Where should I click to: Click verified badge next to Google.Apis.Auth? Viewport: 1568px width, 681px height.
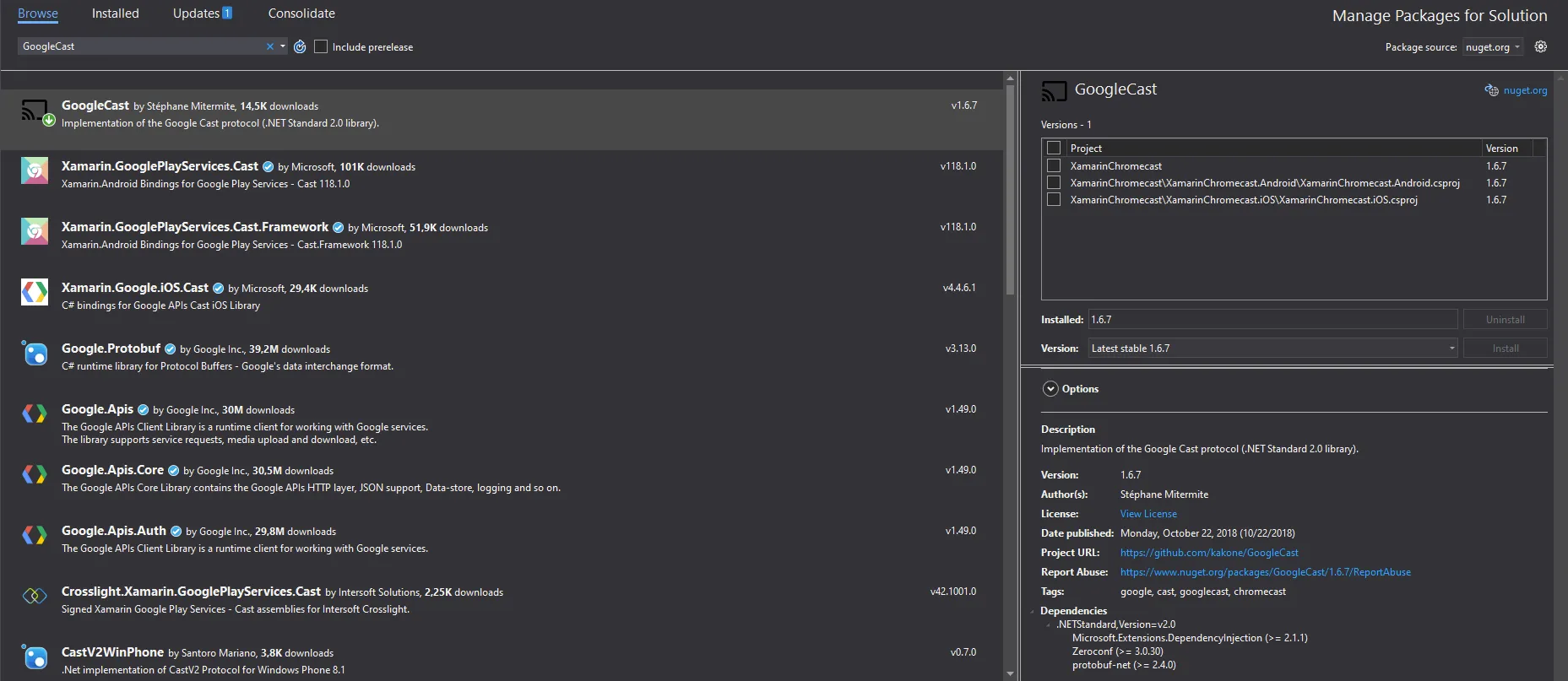pyautogui.click(x=176, y=532)
